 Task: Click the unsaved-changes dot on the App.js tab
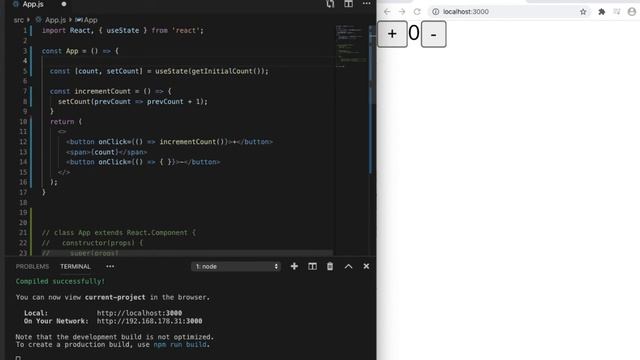(x=64, y=4)
